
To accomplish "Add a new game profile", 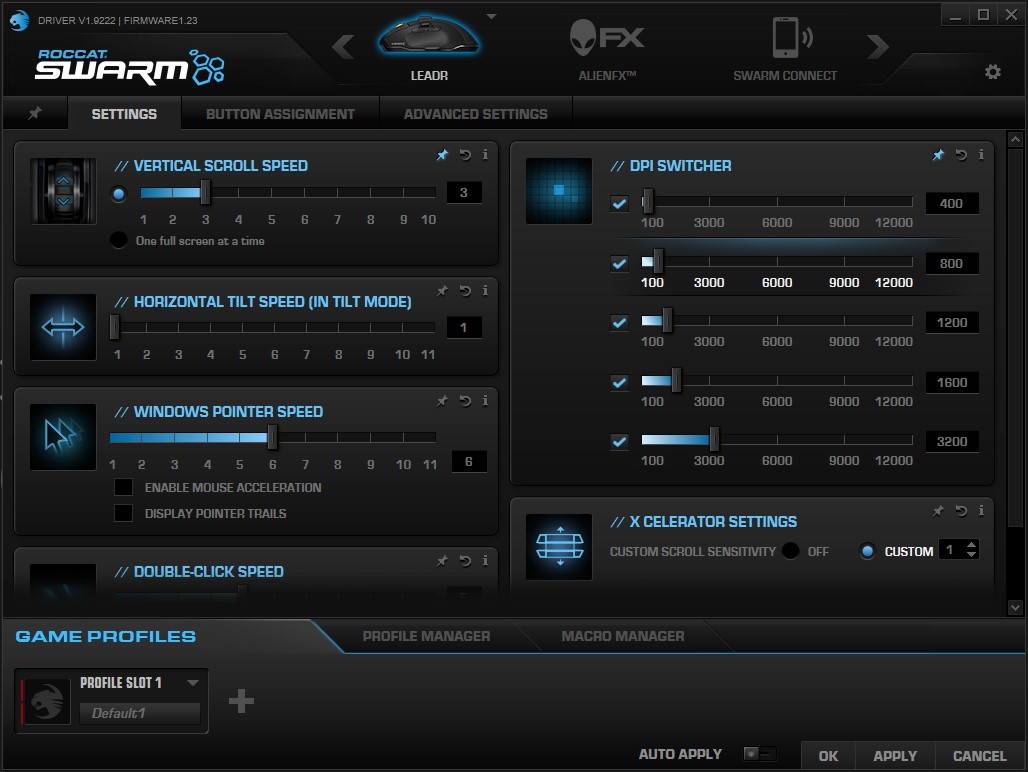I will [x=241, y=701].
